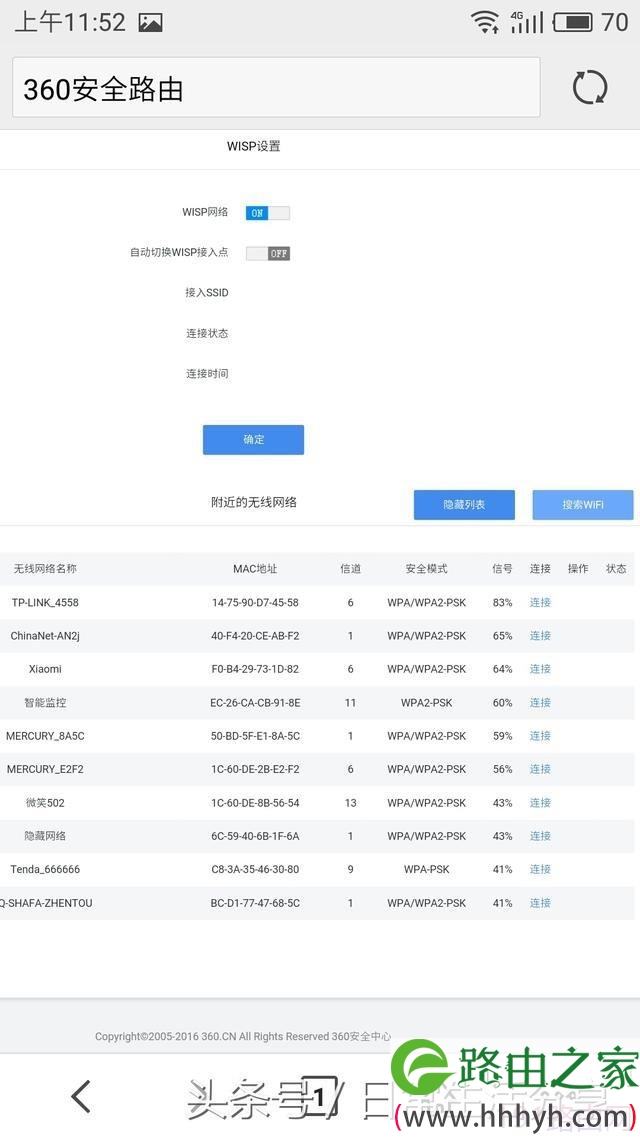Click 连接 for Tenda_666666

pyautogui.click(x=540, y=869)
